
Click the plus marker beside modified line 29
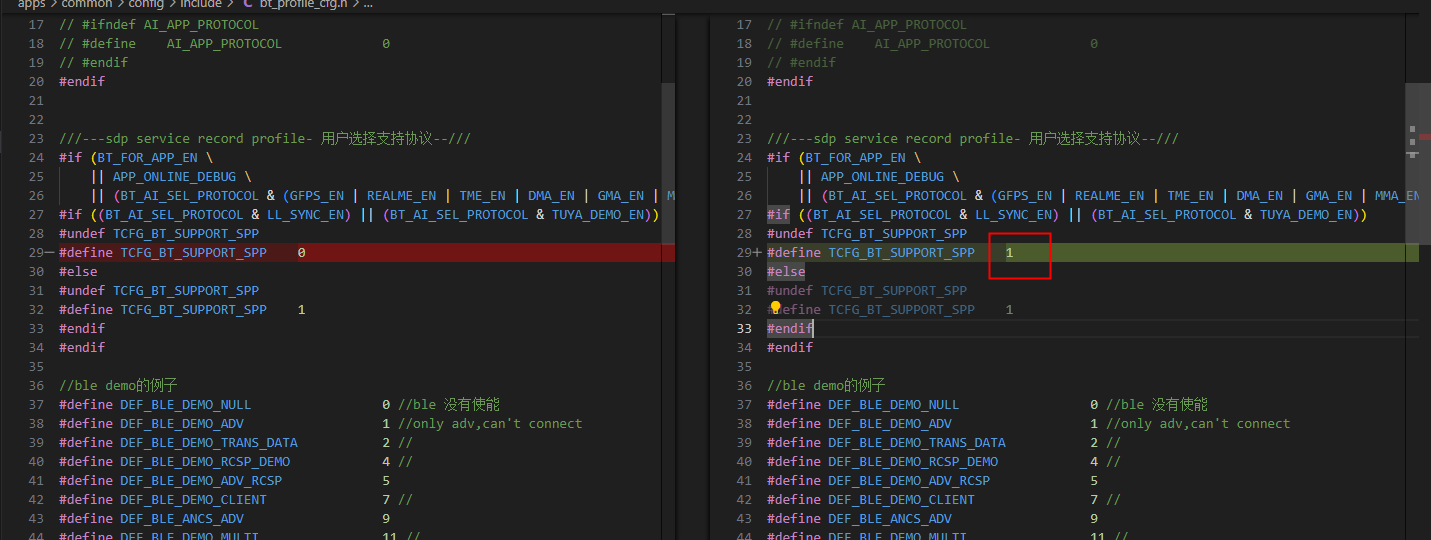click(x=757, y=253)
